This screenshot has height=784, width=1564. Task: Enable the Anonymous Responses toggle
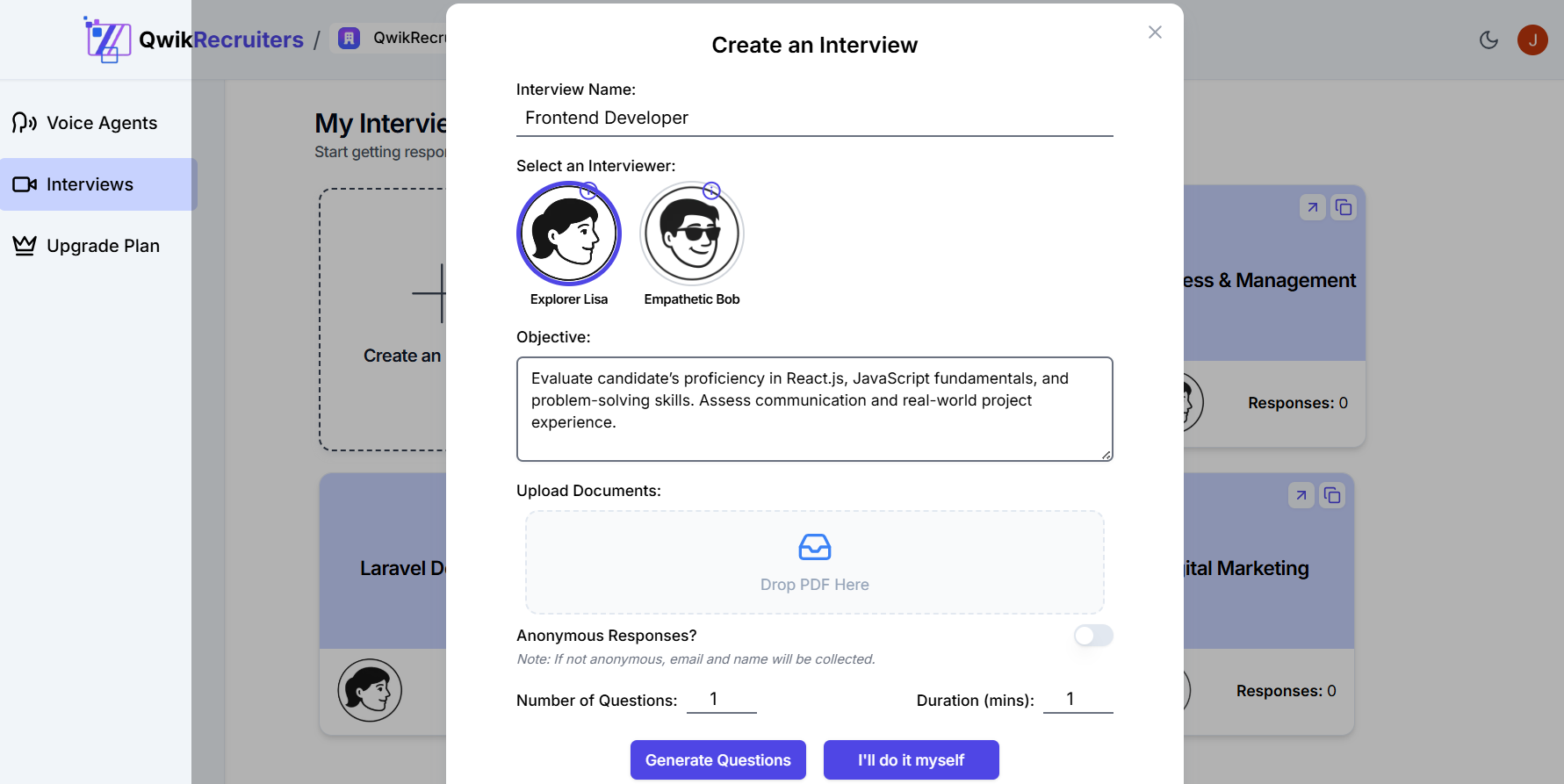coord(1092,635)
